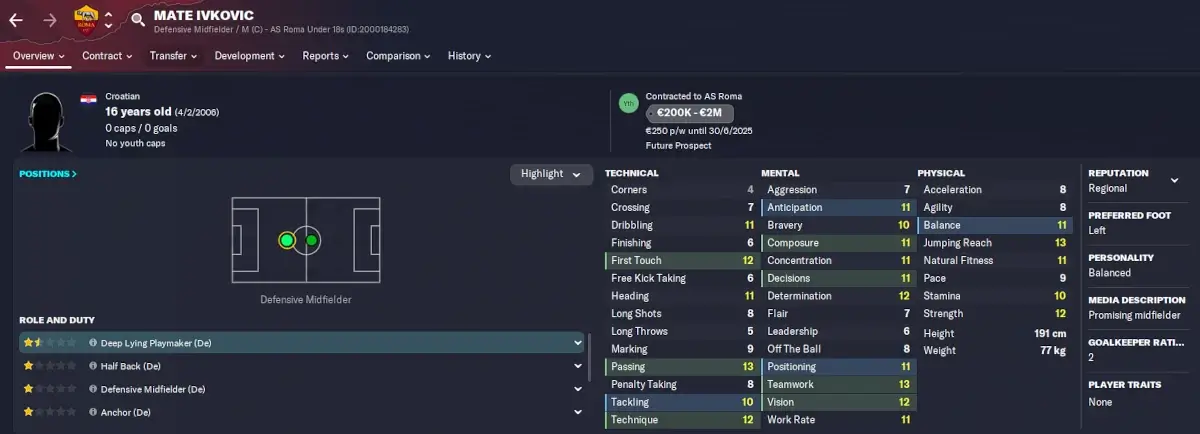Open the Positions link
Viewport: 1200px width, 434px height.
click(48, 174)
